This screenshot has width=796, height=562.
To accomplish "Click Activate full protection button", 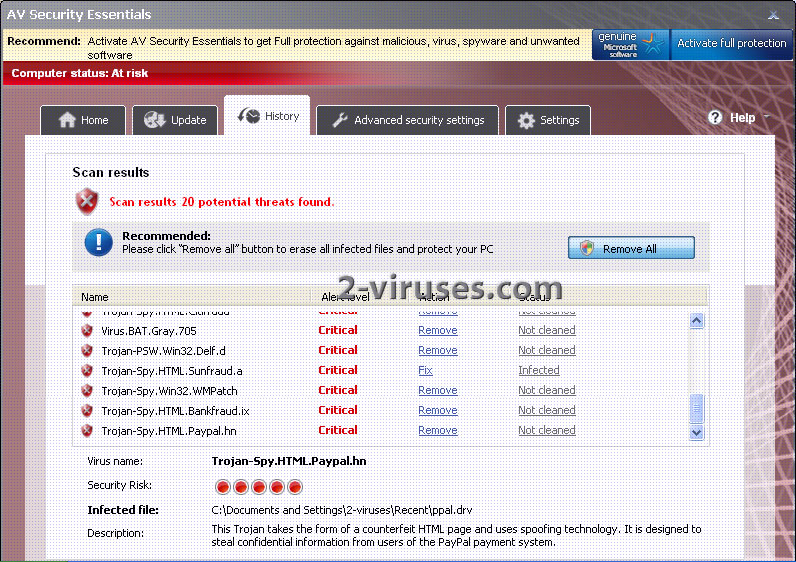I will pyautogui.click(x=732, y=44).
